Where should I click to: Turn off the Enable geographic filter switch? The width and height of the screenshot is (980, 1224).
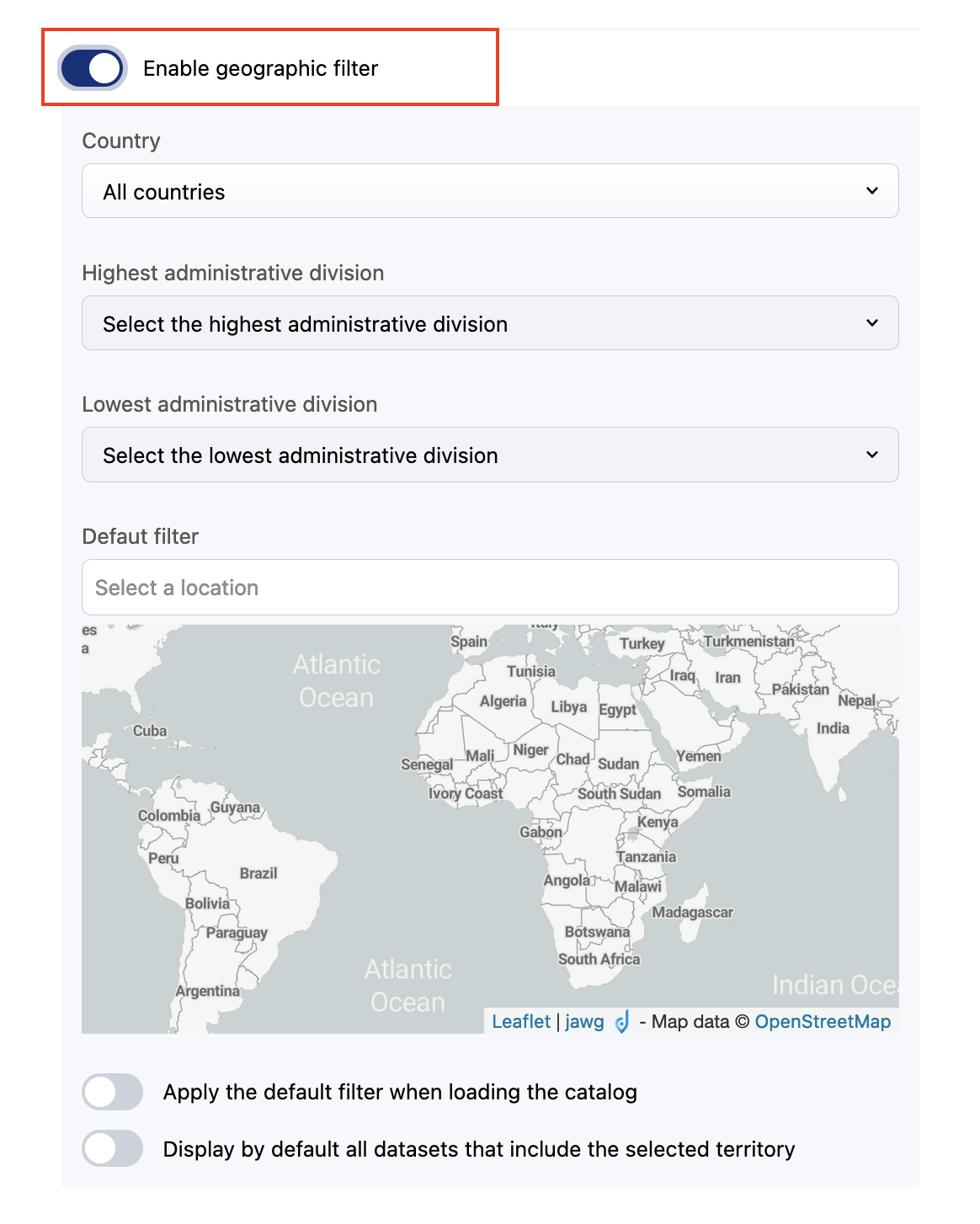tap(93, 68)
